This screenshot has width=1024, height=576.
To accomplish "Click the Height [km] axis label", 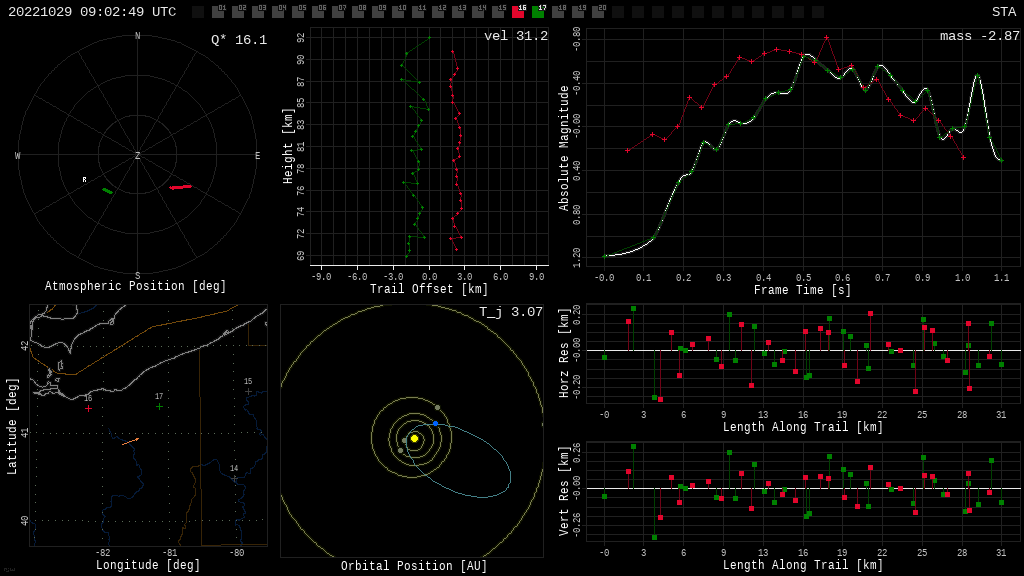I will tap(288, 146).
